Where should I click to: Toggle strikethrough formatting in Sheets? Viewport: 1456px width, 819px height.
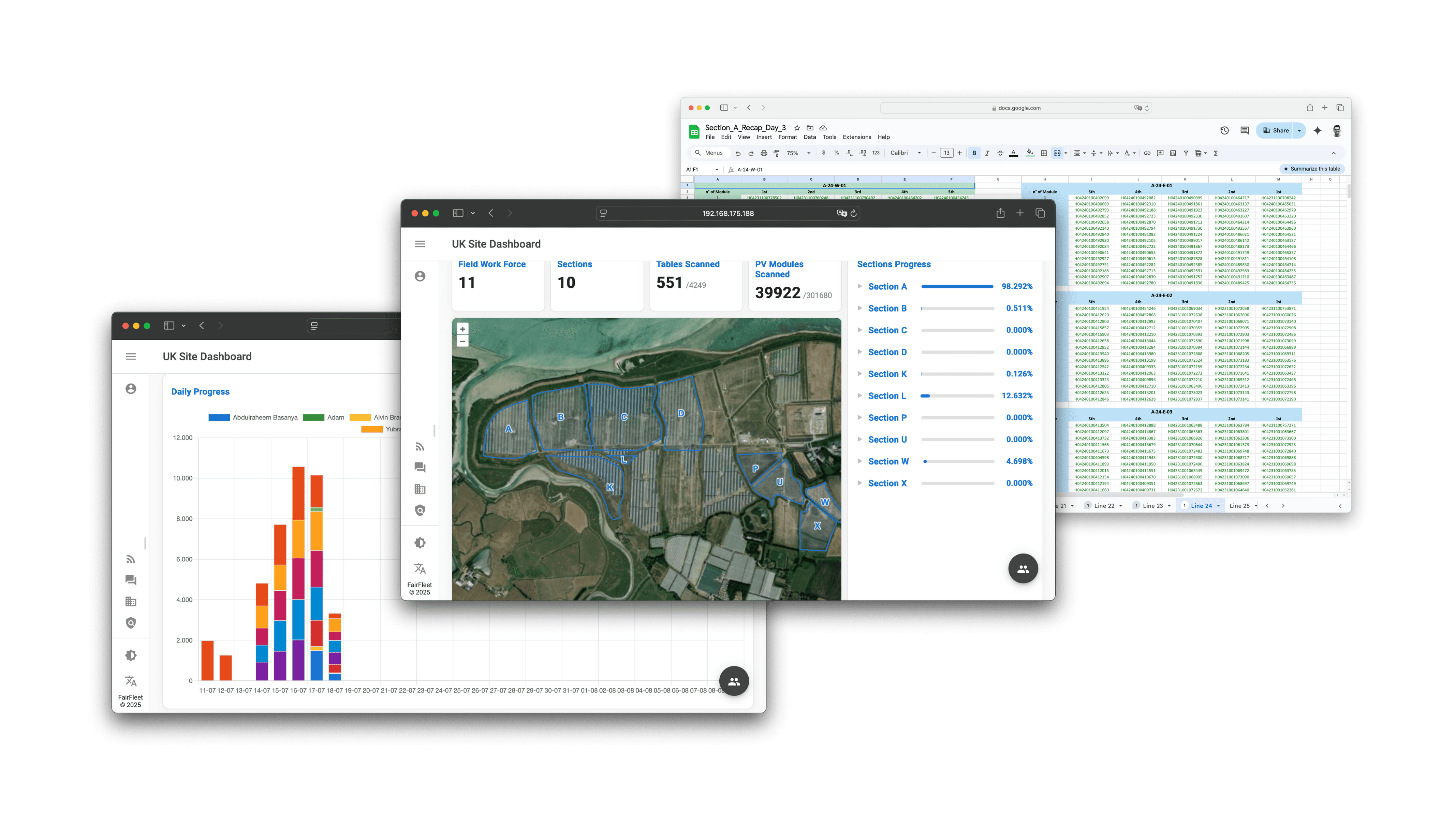tap(1000, 153)
